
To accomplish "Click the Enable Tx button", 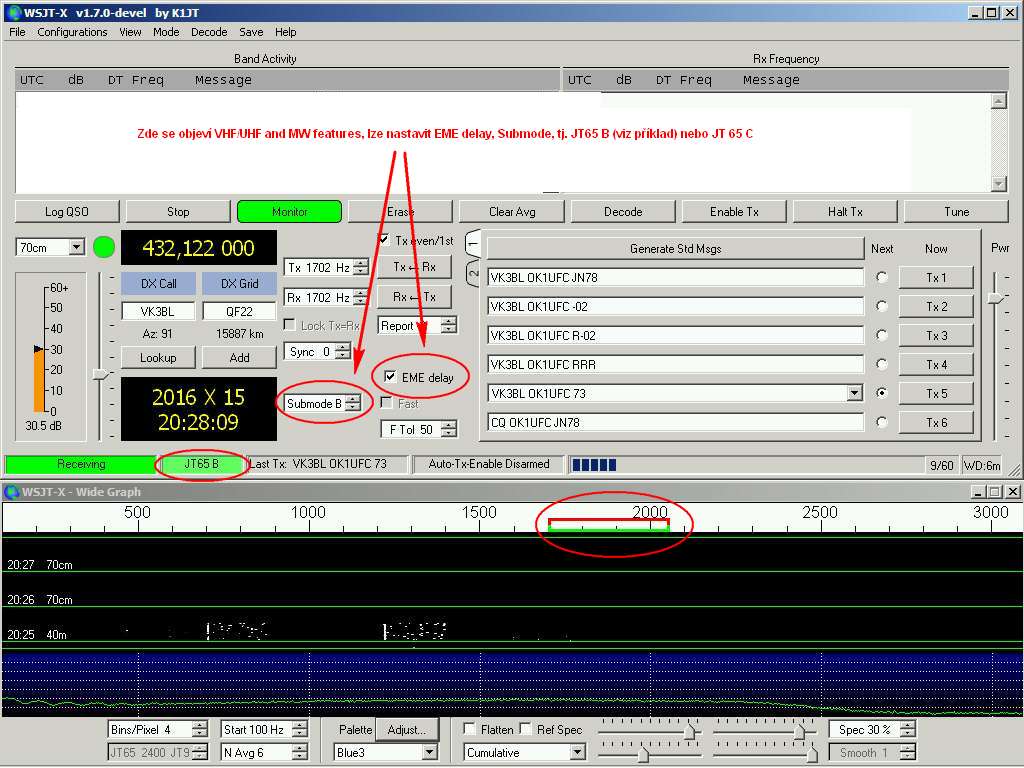I will point(734,212).
